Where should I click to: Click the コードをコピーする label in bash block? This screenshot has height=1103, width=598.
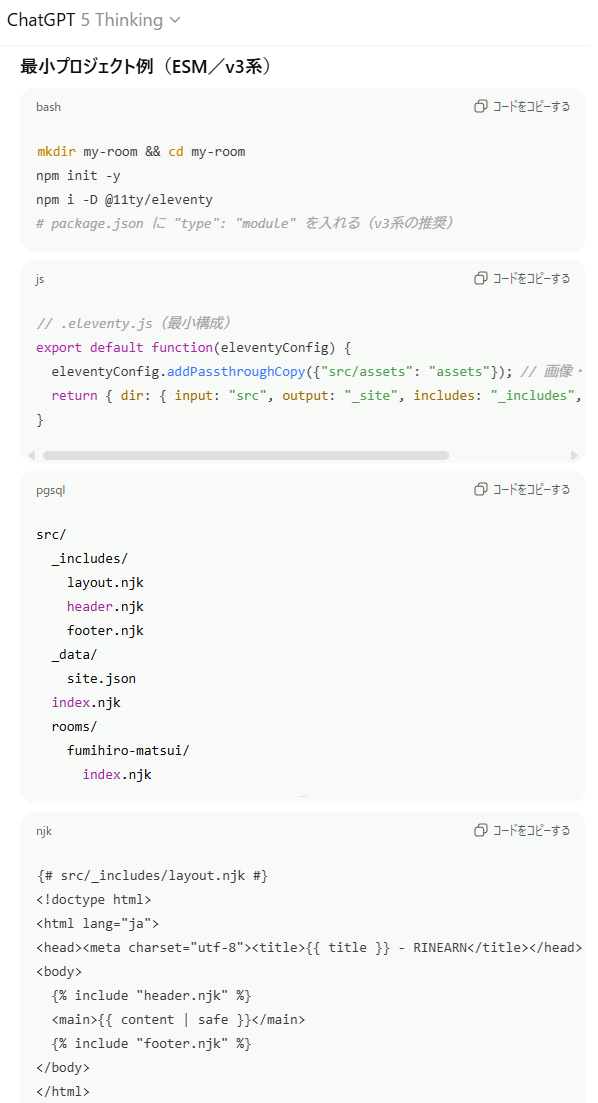click(x=531, y=106)
